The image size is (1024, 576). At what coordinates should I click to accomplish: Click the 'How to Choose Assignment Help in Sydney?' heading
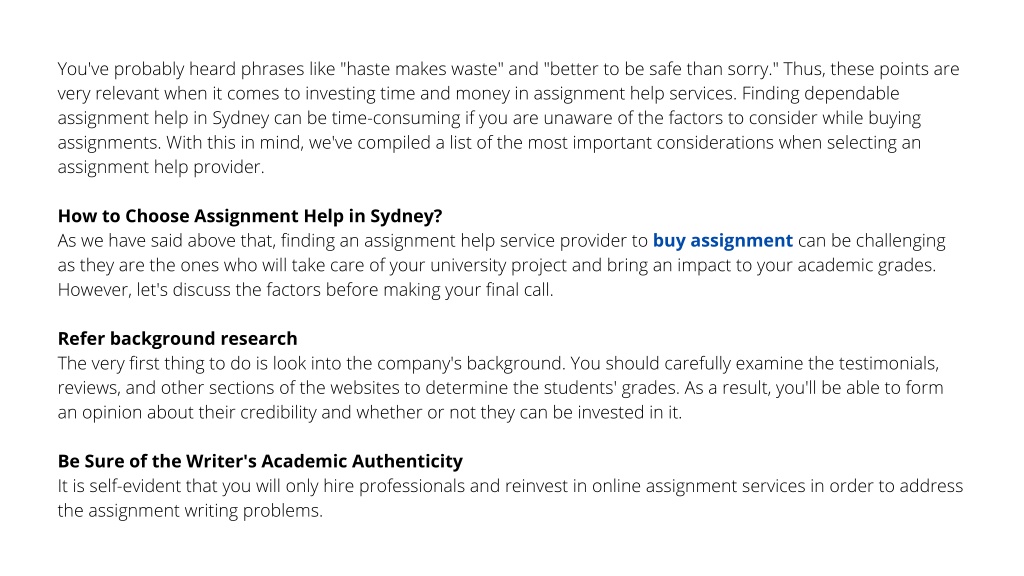point(250,216)
